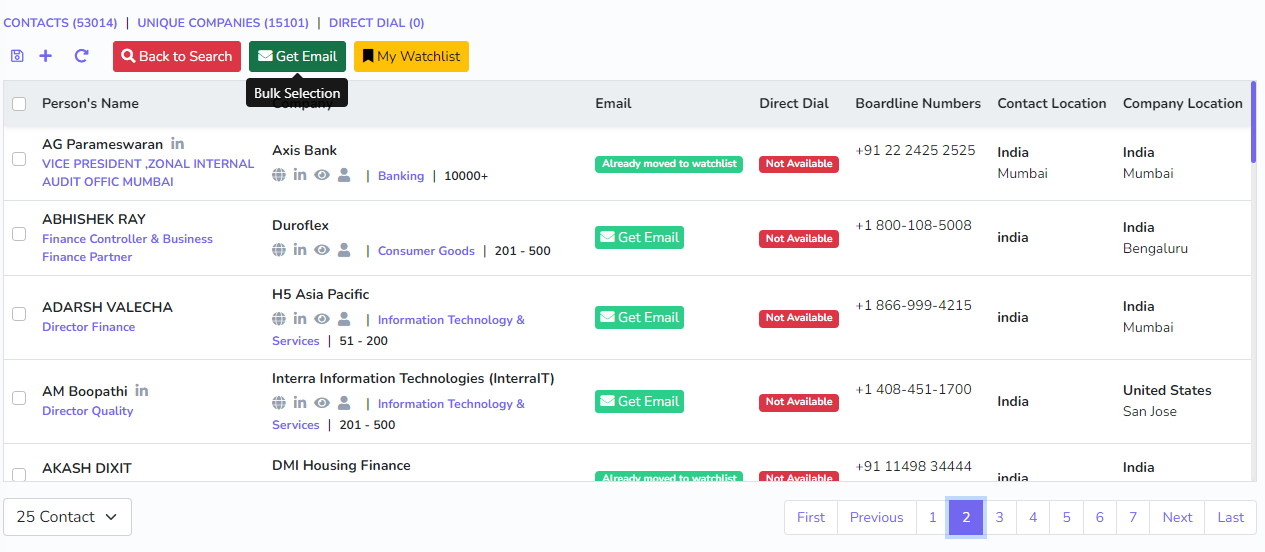Open AG Parameswaran's LinkedIn profile icon
The width and height of the screenshot is (1265, 552).
(x=177, y=144)
